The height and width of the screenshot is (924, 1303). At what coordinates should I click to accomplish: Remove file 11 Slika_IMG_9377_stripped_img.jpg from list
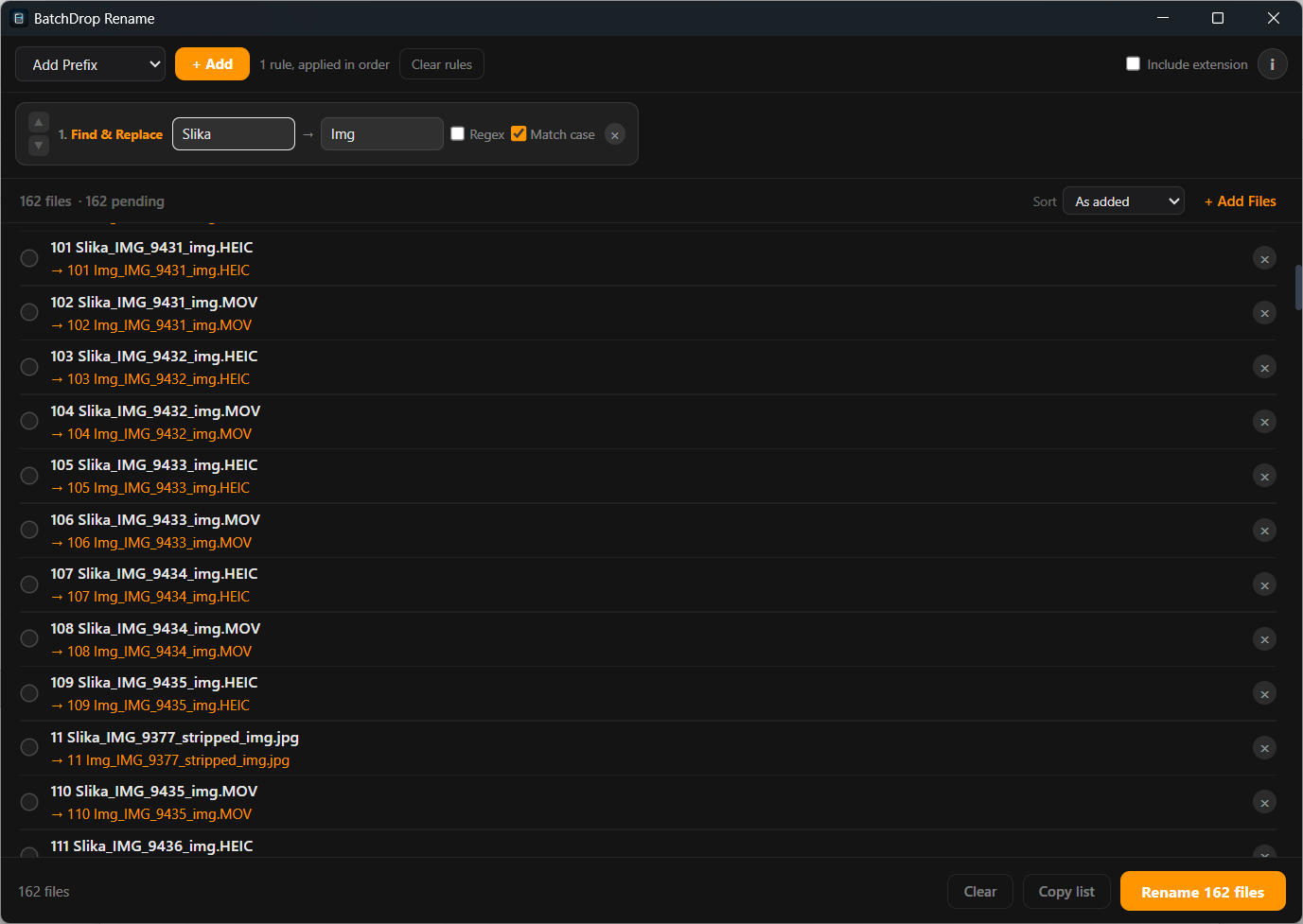[x=1264, y=748]
